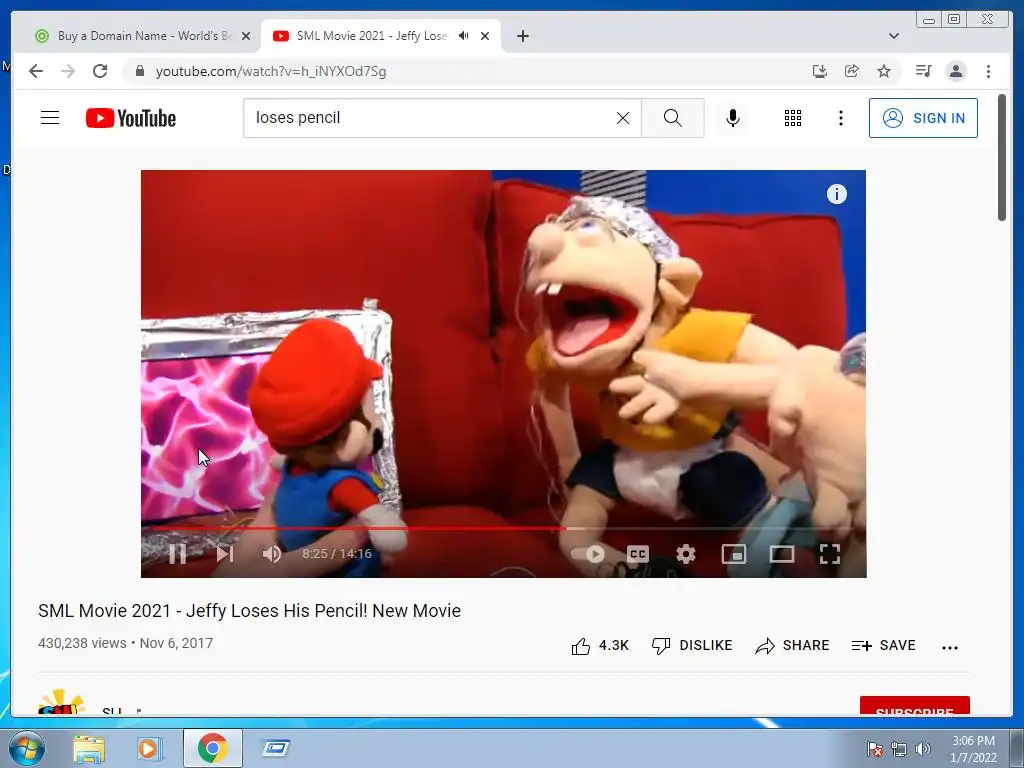Image resolution: width=1024 pixels, height=768 pixels.
Task: Open YouTube hamburger guide menu
Action: (50, 118)
